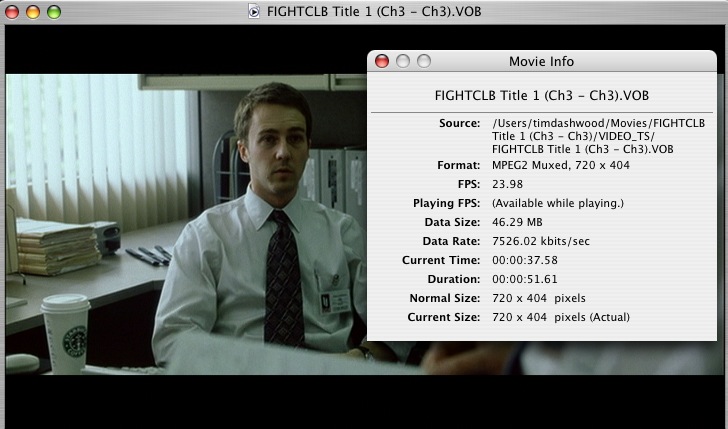The width and height of the screenshot is (728, 429).
Task: Select the Data Rate value 7526.02 kbits/sec
Action: click(540, 241)
